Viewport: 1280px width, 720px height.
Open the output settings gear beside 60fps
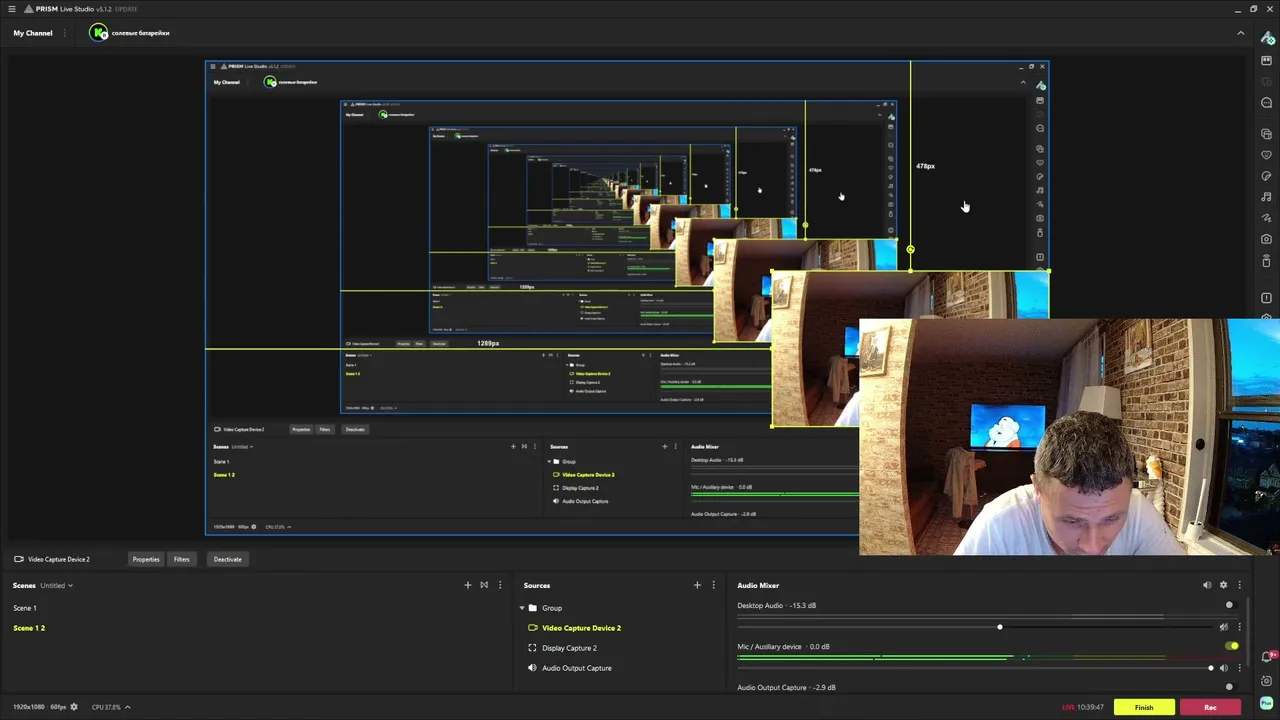(x=73, y=707)
